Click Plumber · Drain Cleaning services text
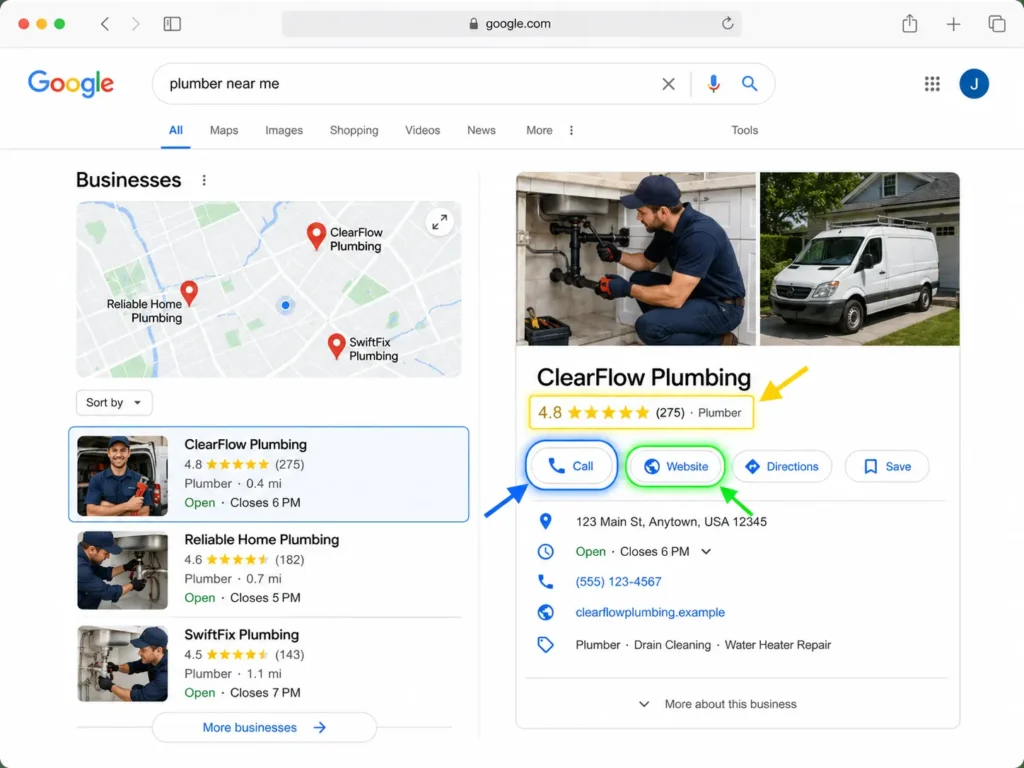Image resolution: width=1024 pixels, height=768 pixels. [x=703, y=645]
